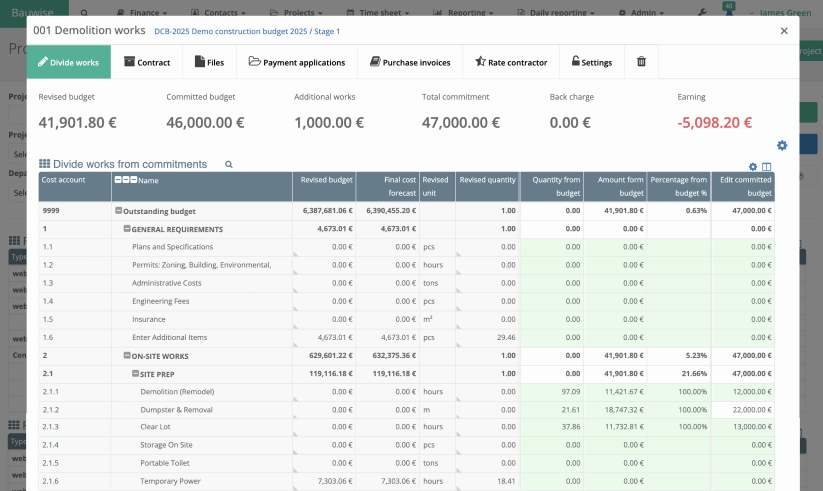Switch to the Contract tab
The image size is (823, 491).
(147, 62)
